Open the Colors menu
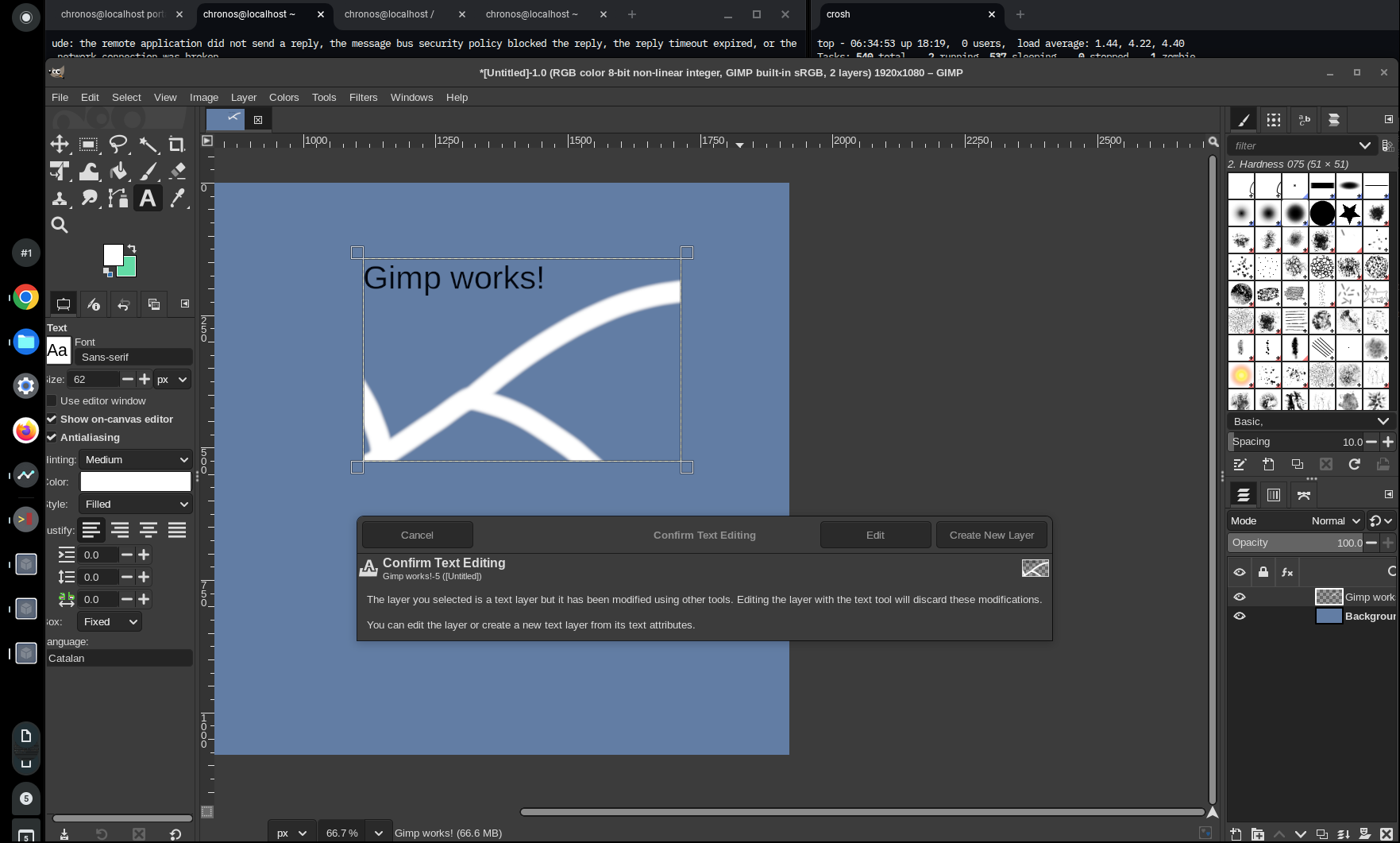 click(x=283, y=97)
